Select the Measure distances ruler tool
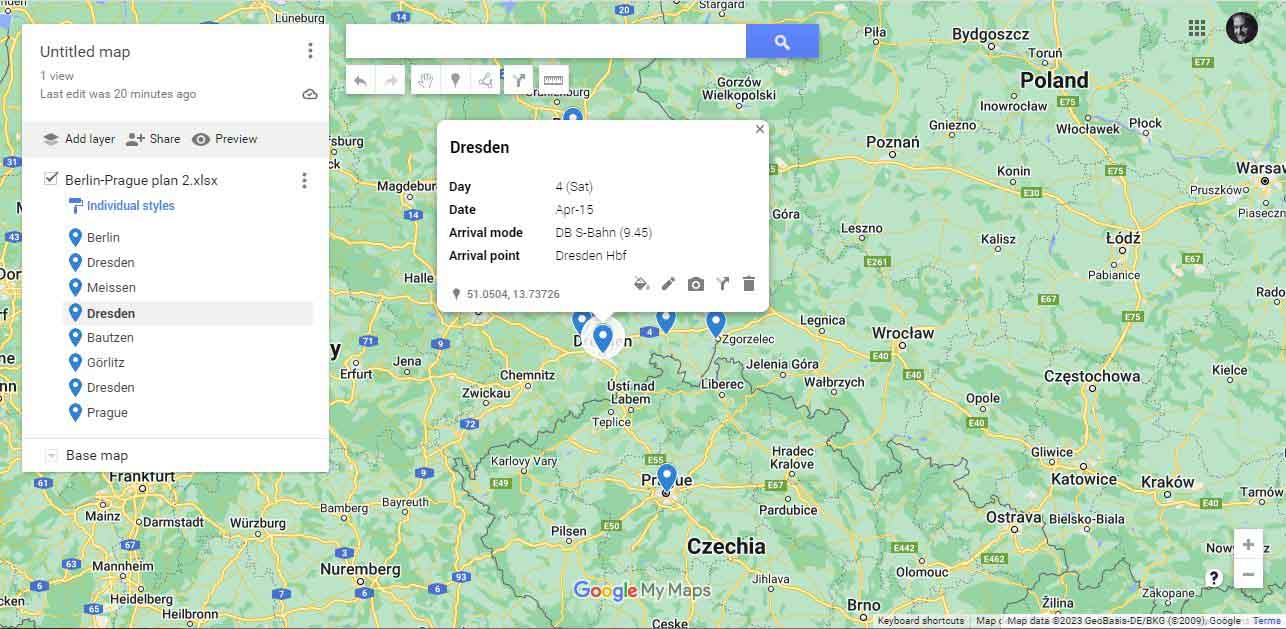 (x=552, y=81)
